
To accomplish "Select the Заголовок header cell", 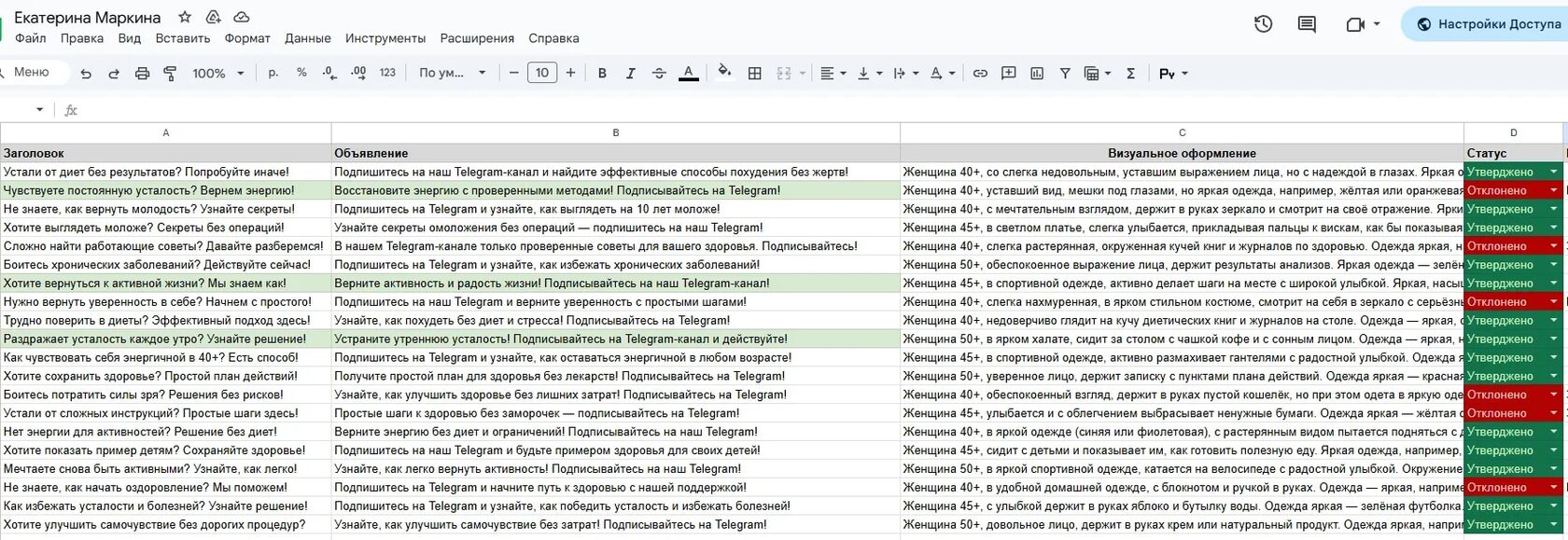I will [x=166, y=153].
